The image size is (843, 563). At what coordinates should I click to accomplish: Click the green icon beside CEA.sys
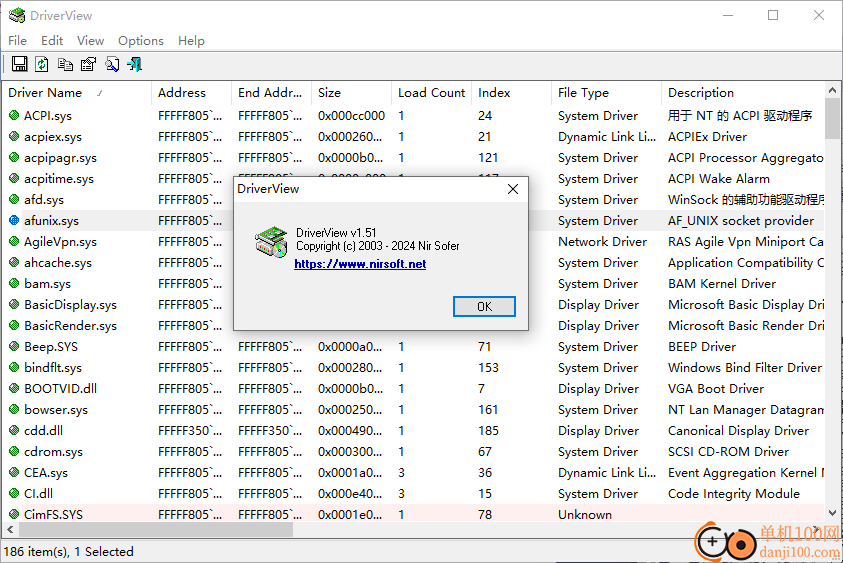click(14, 472)
